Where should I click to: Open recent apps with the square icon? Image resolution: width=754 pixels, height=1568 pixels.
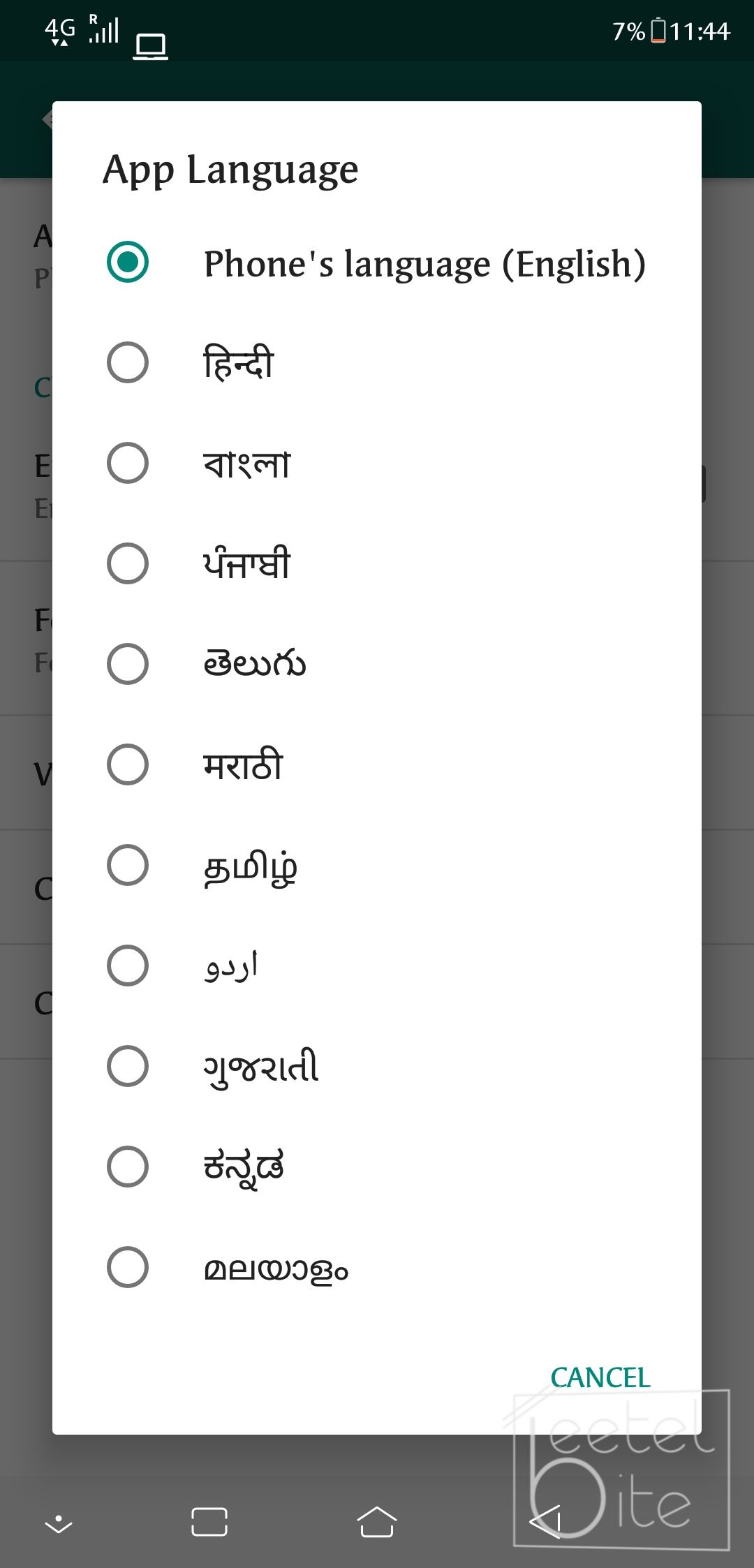209,1521
